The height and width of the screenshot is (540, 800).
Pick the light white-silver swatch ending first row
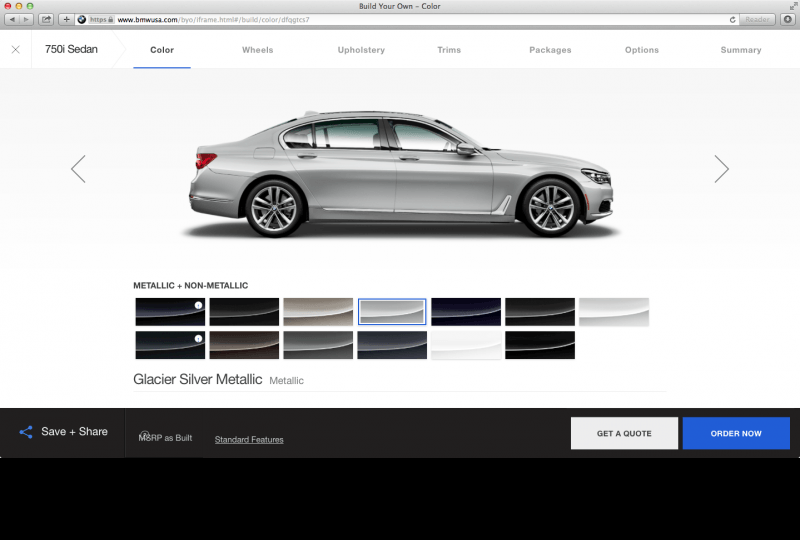click(614, 312)
